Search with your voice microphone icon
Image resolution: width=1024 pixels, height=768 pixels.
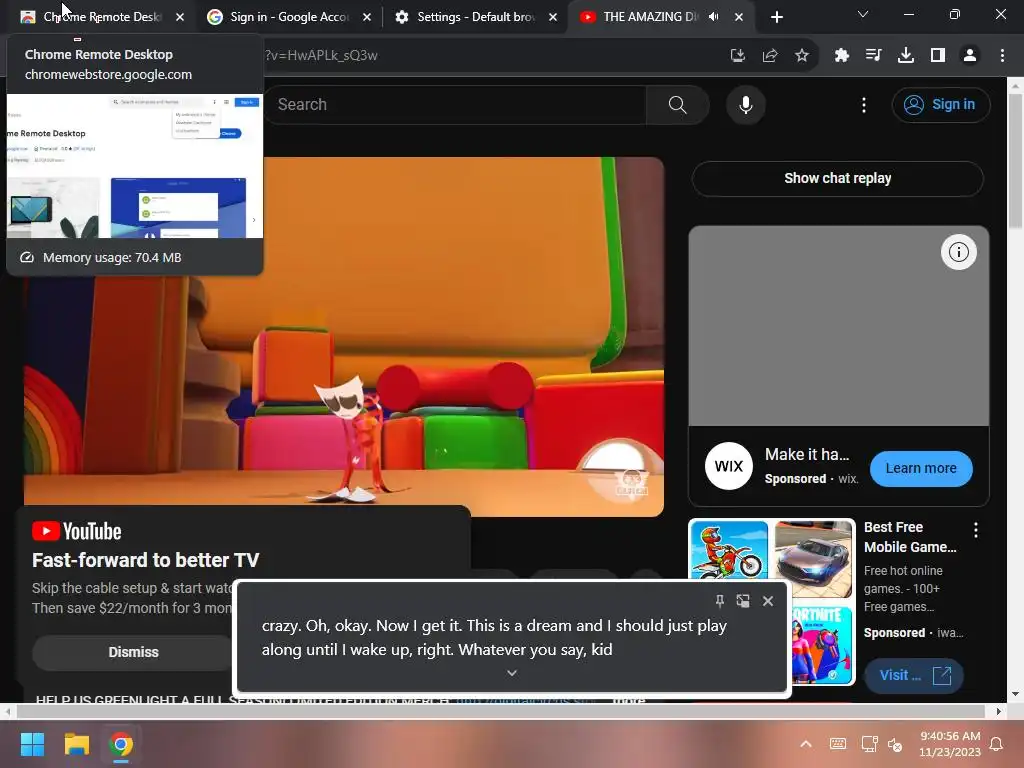pos(745,104)
